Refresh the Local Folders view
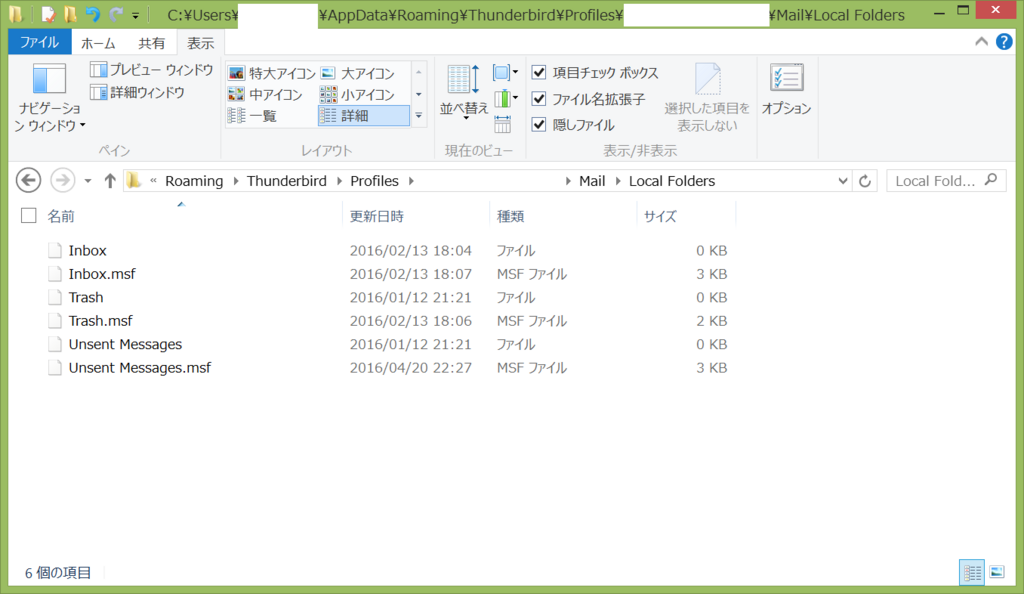The image size is (1024, 594). 865,181
